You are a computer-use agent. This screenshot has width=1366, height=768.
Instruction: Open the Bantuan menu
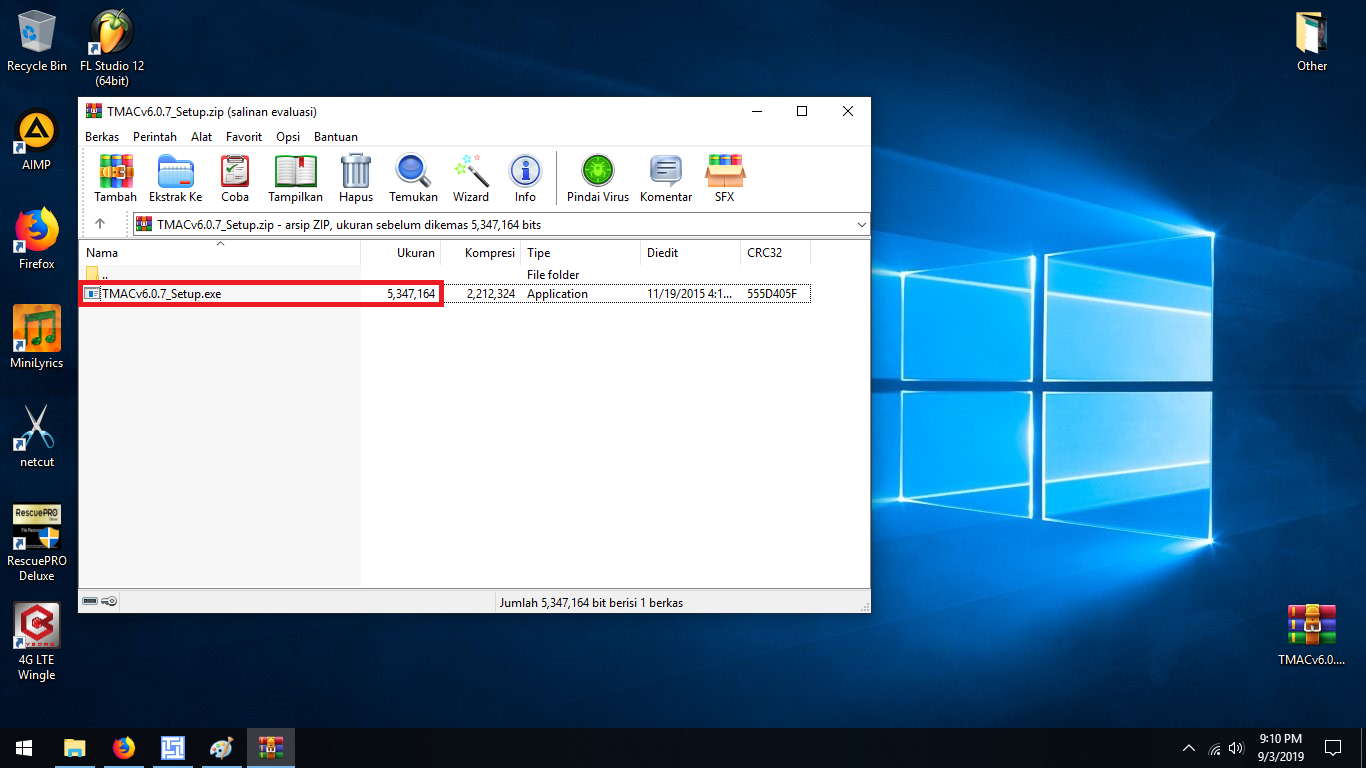(x=336, y=137)
